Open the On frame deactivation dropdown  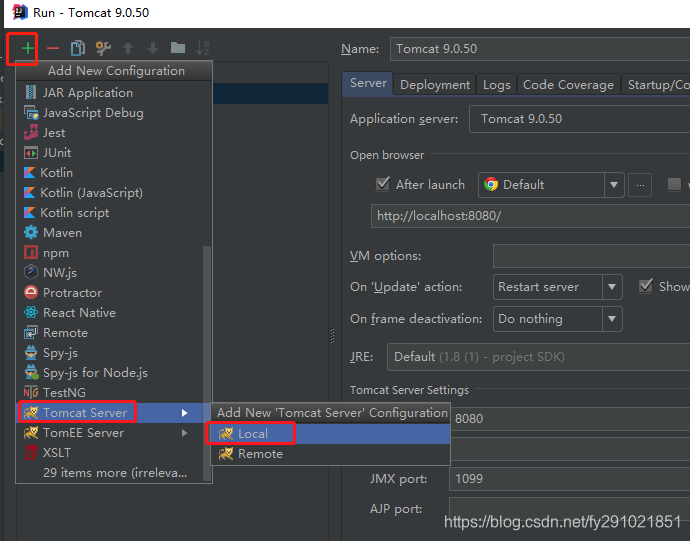coord(558,319)
